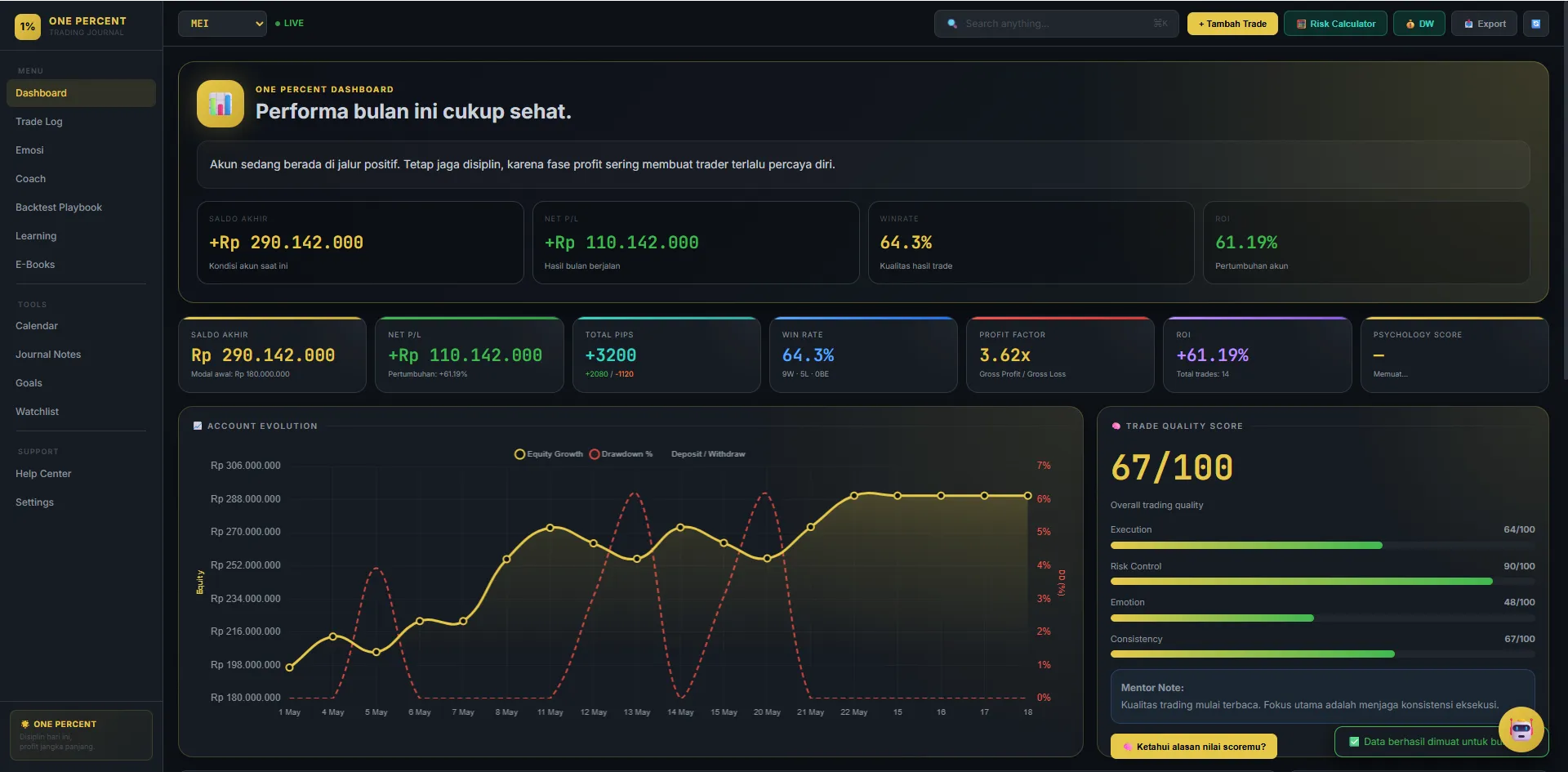Click the hero Saldo Akhir +Rp 290.142.000 card
The height and width of the screenshot is (772, 1568).
click(x=360, y=243)
